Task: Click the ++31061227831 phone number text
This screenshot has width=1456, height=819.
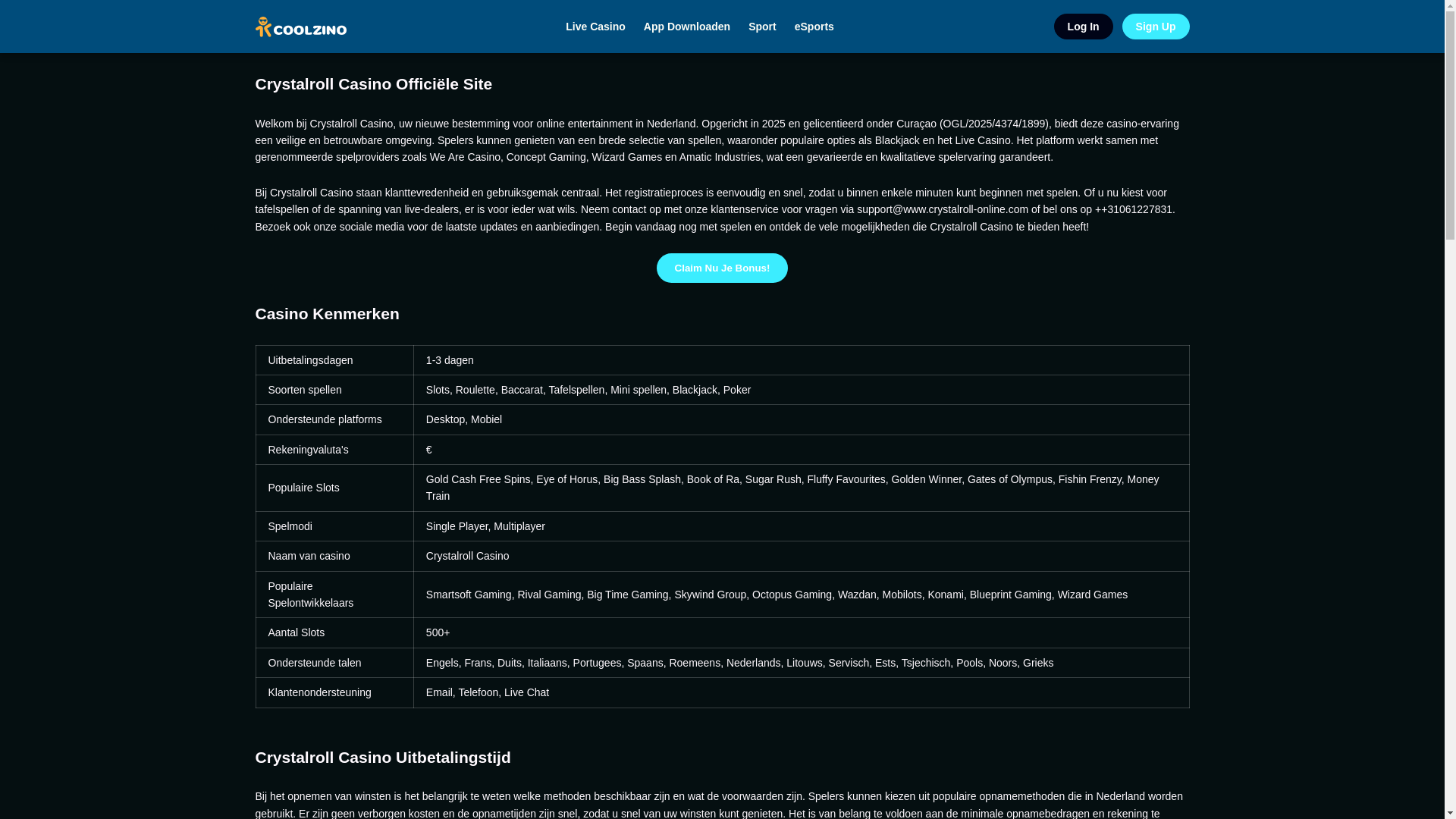Action: (1134, 209)
